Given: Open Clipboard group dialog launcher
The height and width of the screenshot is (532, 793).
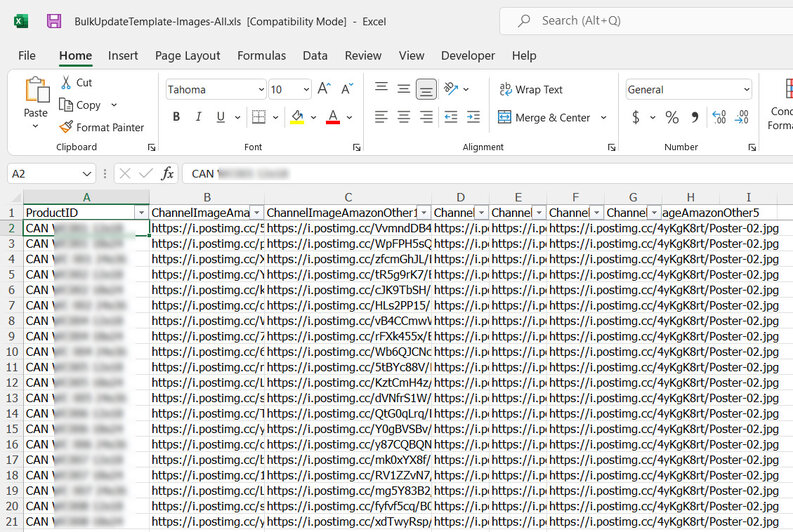Looking at the screenshot, I should [x=151, y=147].
